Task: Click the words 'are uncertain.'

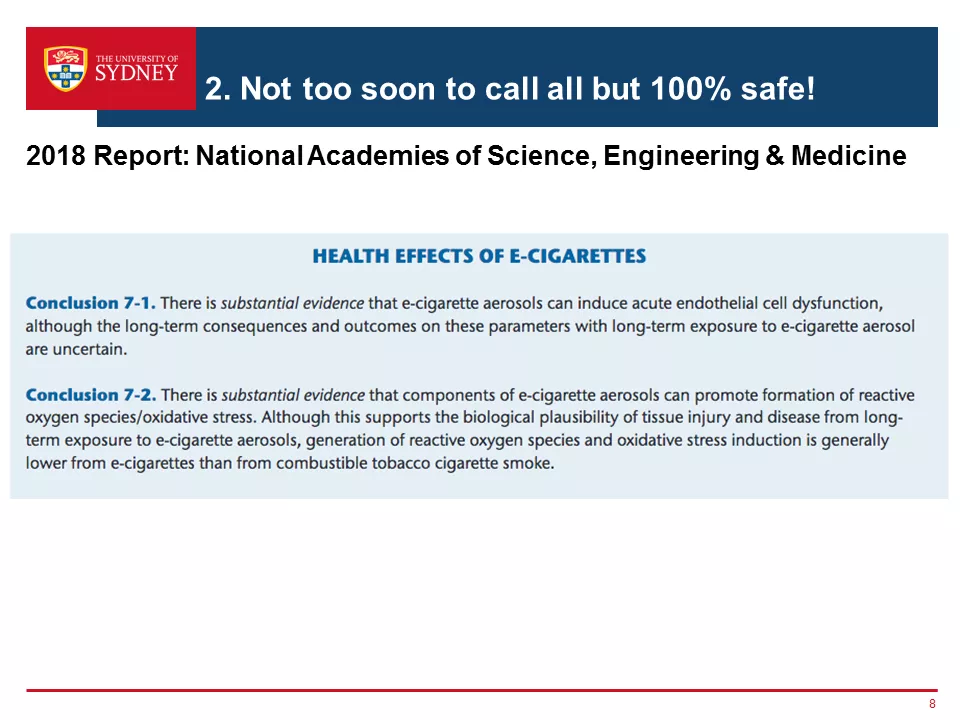Action: [x=77, y=349]
